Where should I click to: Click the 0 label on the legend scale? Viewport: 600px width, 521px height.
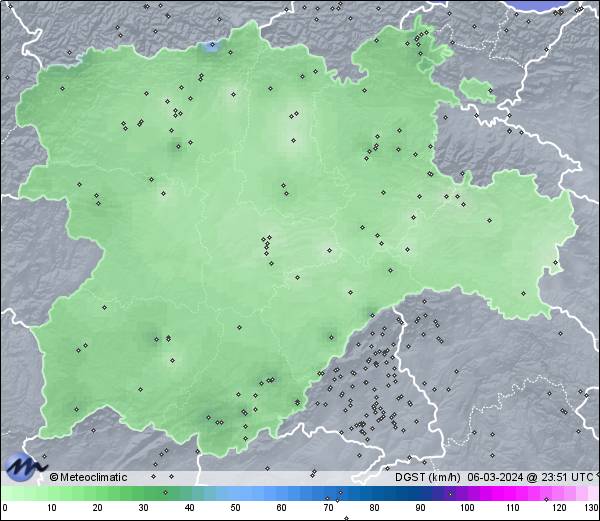pos(4,508)
